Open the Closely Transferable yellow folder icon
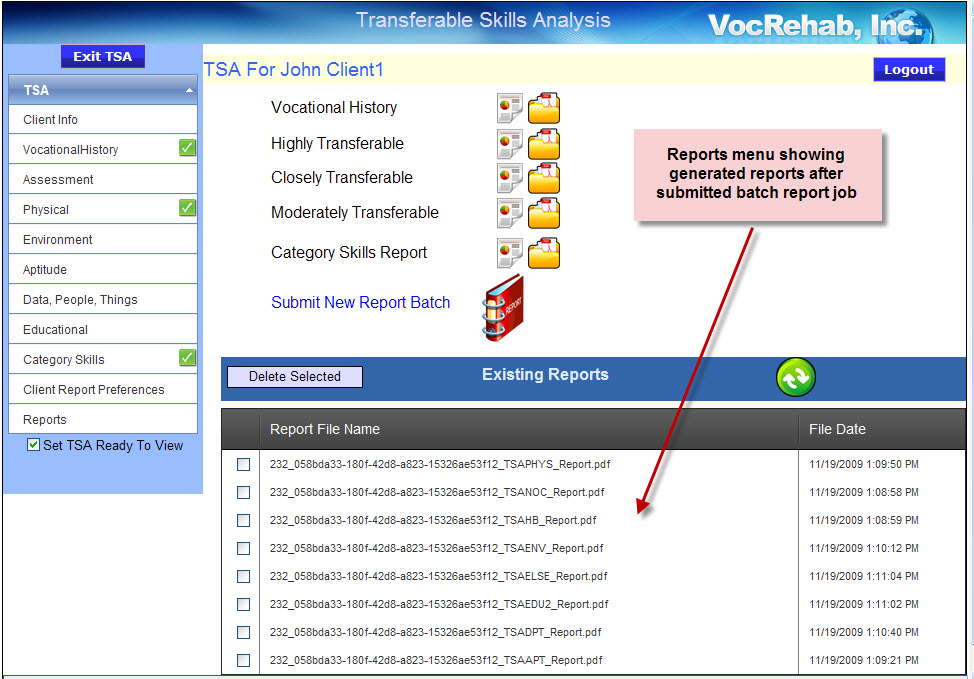The width and height of the screenshot is (974, 679). (544, 178)
